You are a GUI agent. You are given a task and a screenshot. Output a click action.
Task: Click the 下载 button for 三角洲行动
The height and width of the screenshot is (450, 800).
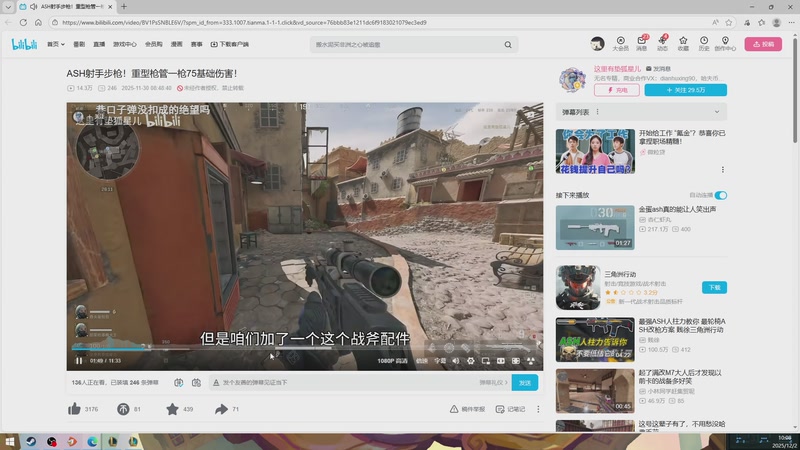click(x=714, y=288)
